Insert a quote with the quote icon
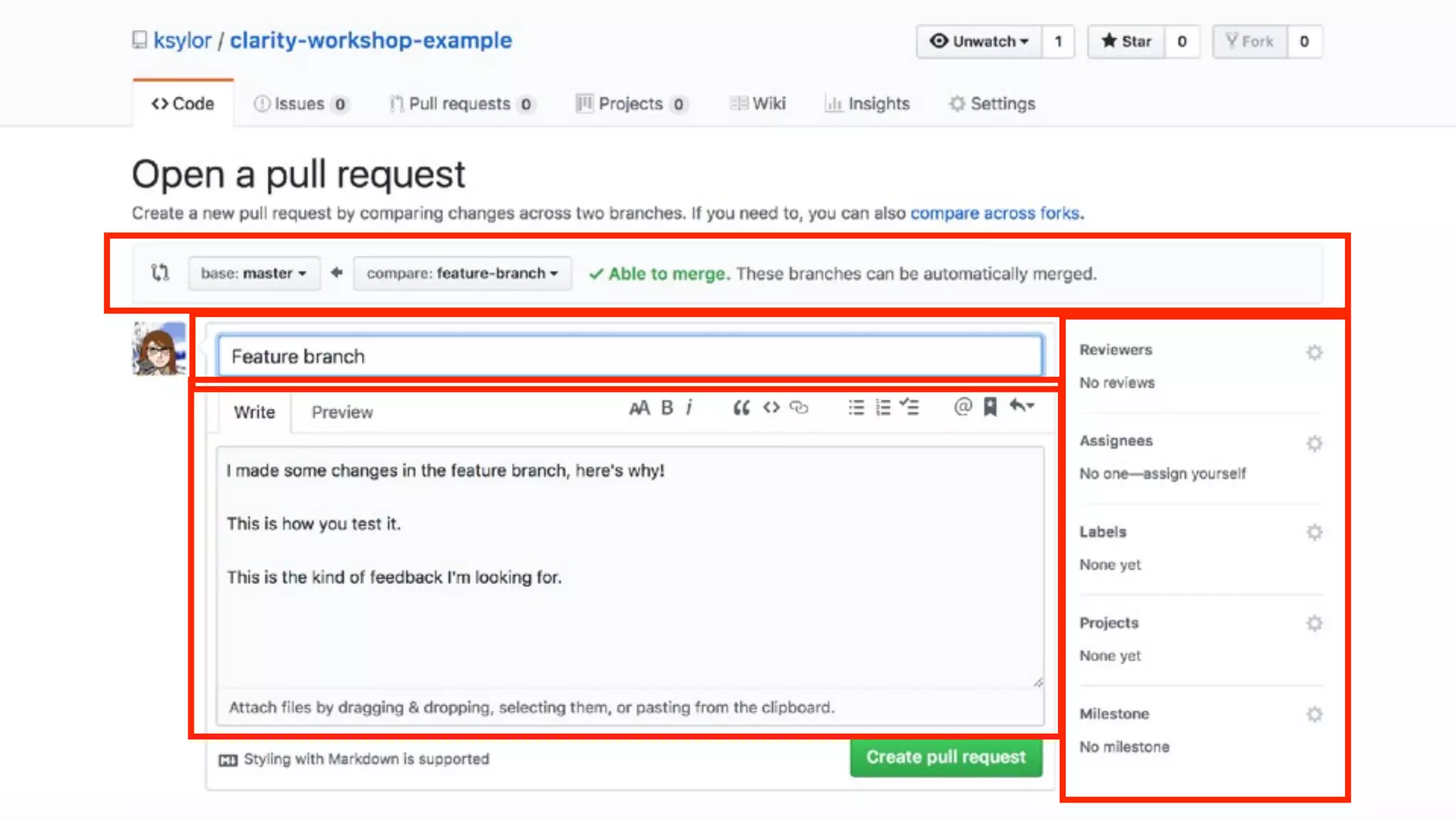This screenshot has width=1456, height=819. pyautogui.click(x=741, y=407)
